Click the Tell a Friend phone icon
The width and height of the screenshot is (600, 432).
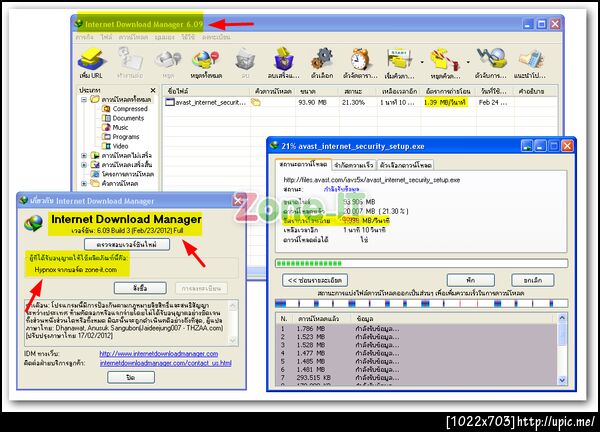click(x=531, y=59)
